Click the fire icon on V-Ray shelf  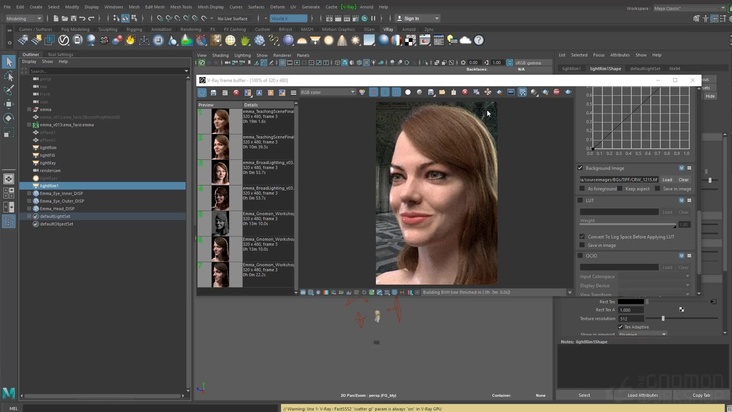(130, 41)
